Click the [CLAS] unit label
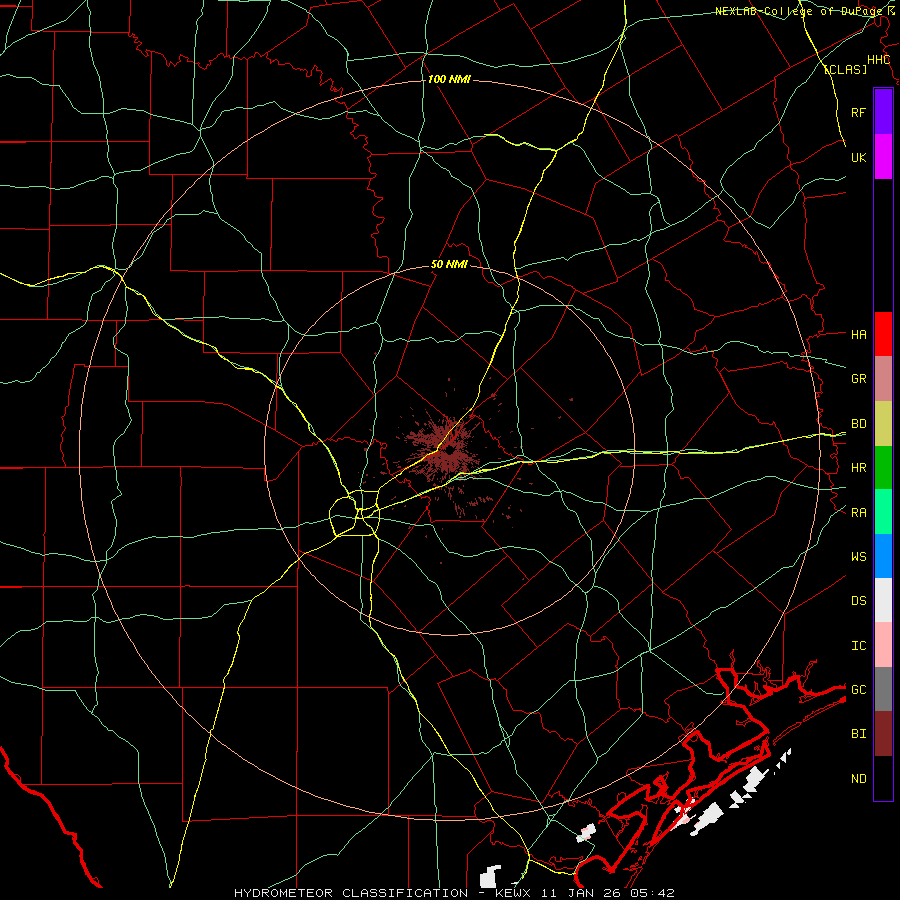The width and height of the screenshot is (900, 900). tap(845, 69)
